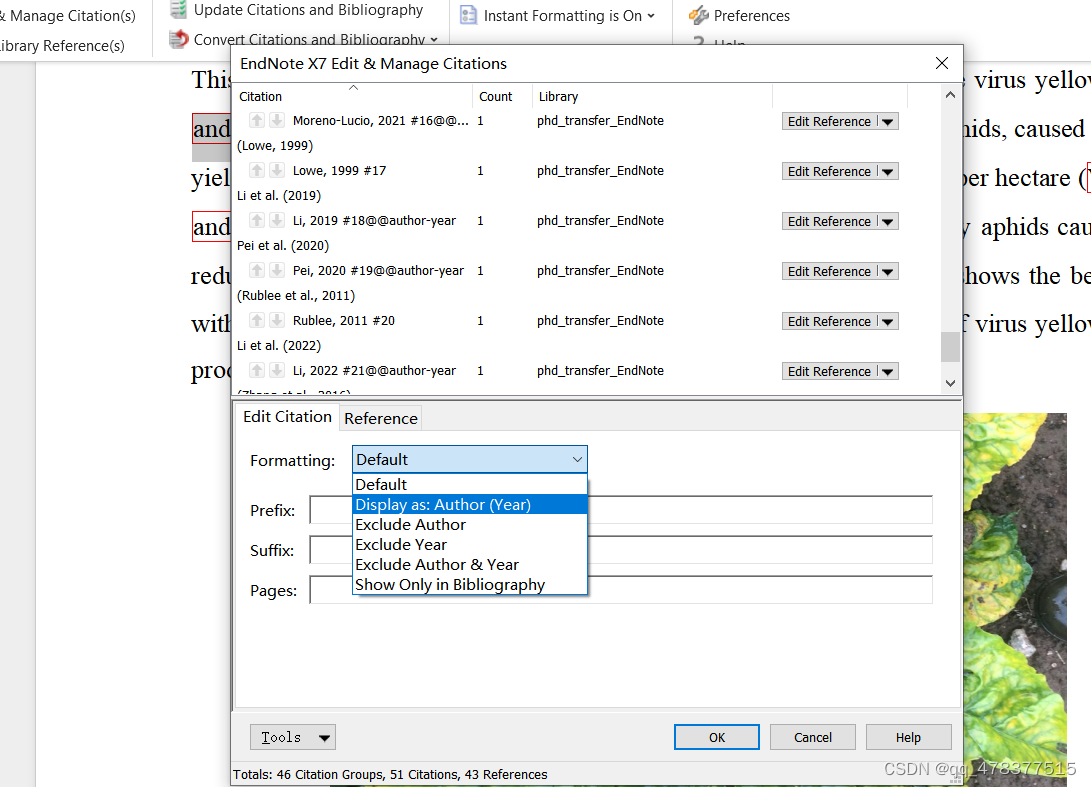1091x787 pixels.
Task: Open Edit Reference dropdown for Moreno-Lucio, 2021
Action: tap(888, 122)
